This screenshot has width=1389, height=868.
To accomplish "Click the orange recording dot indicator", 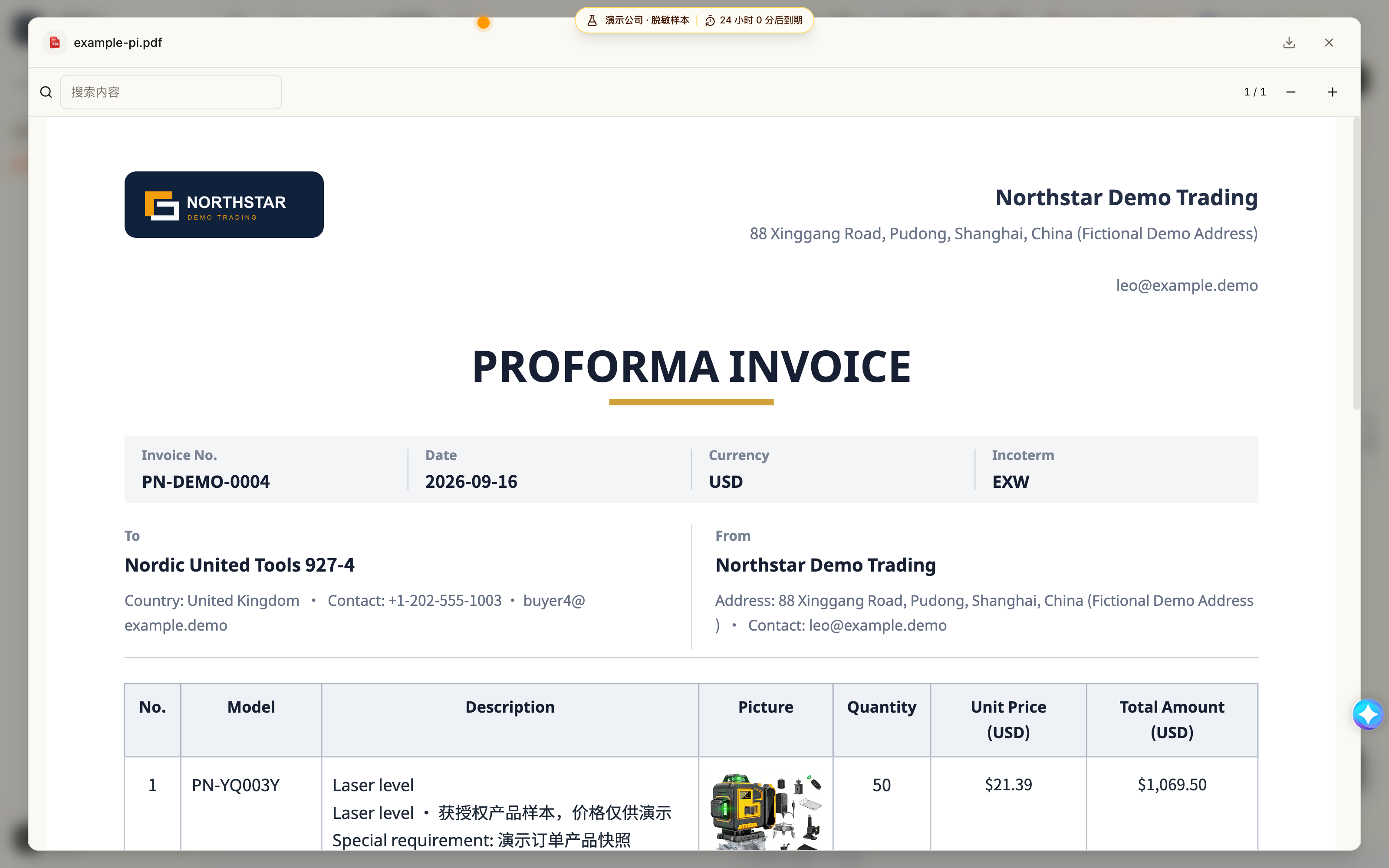I will (483, 23).
